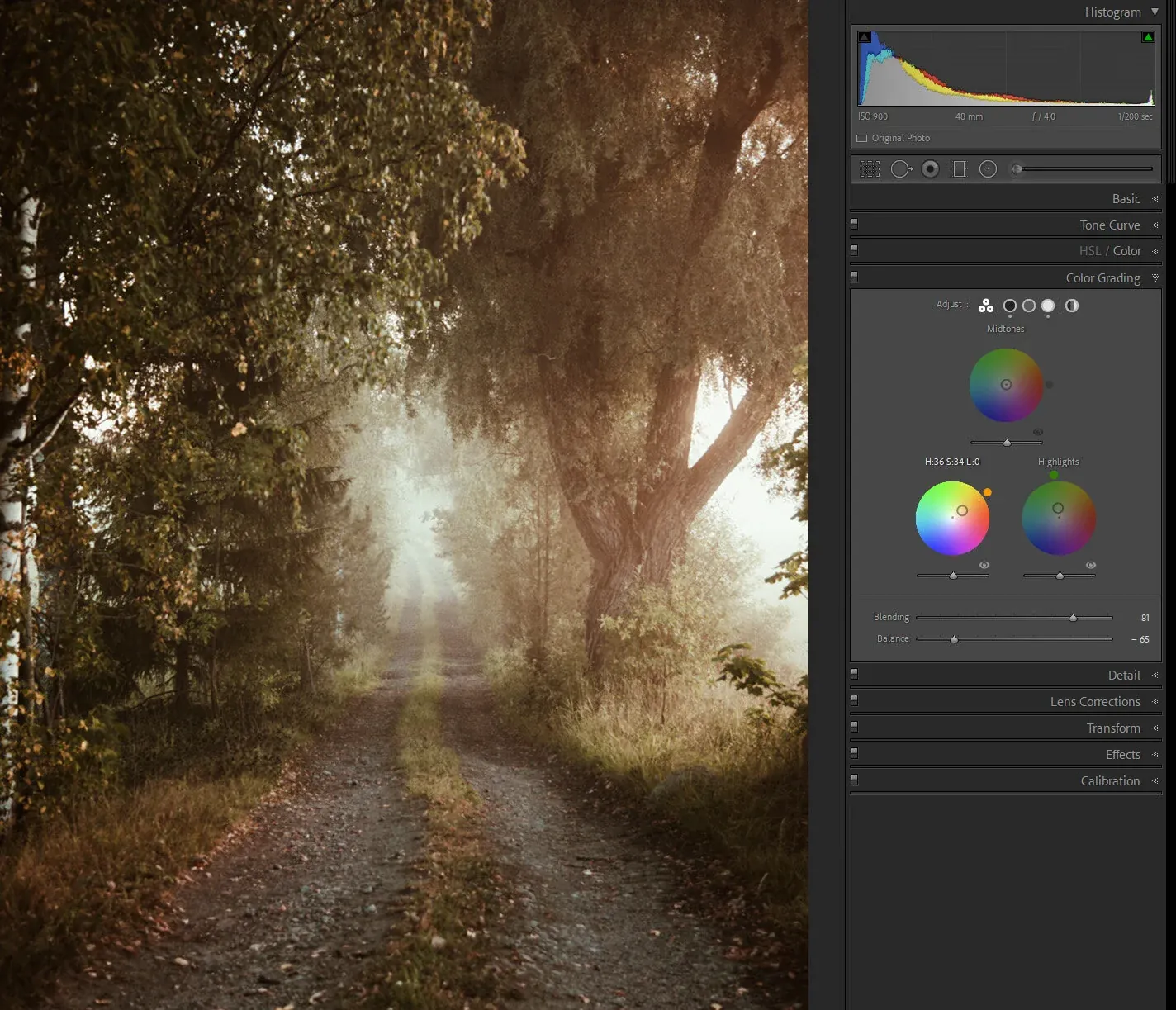Select the Graduated Filter tool
Viewport: 1176px width, 1010px height.
[959, 169]
